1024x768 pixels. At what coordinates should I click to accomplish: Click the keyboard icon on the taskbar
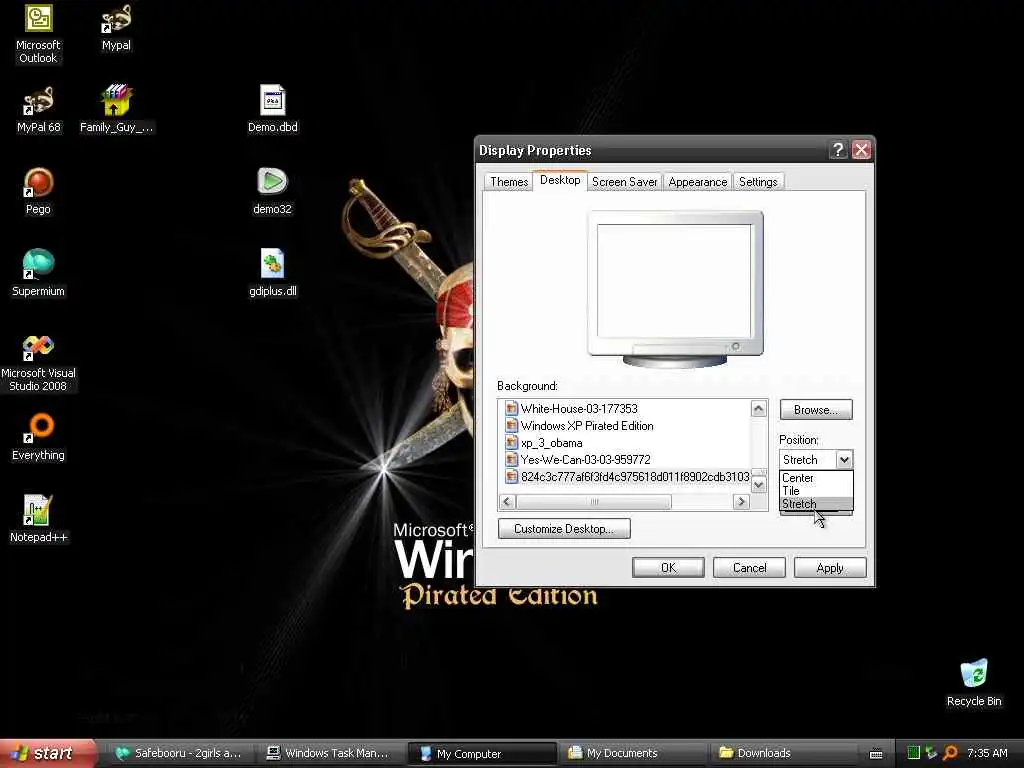click(x=876, y=754)
